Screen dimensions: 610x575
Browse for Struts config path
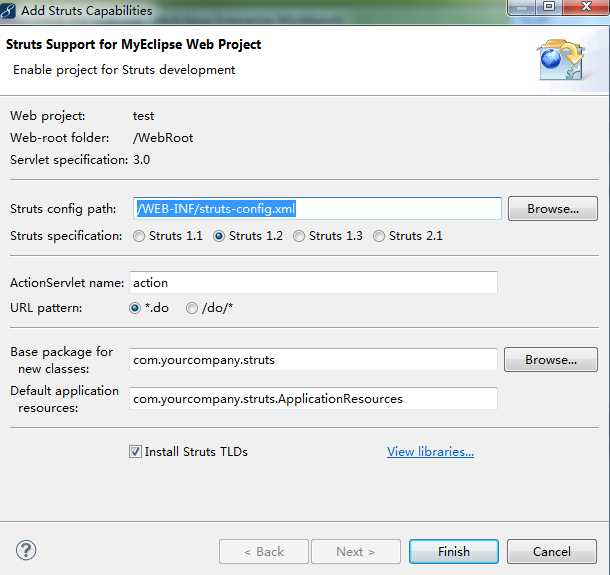tap(553, 209)
